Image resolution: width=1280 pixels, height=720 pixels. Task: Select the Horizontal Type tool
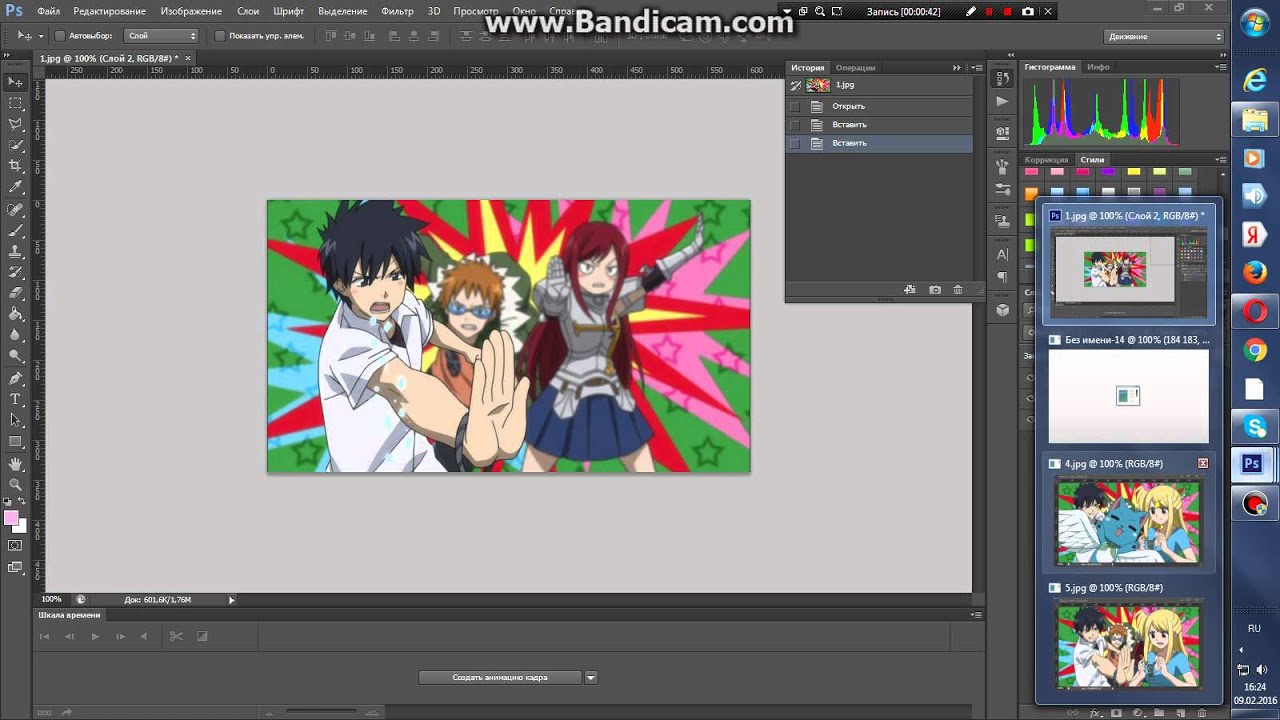click(15, 400)
